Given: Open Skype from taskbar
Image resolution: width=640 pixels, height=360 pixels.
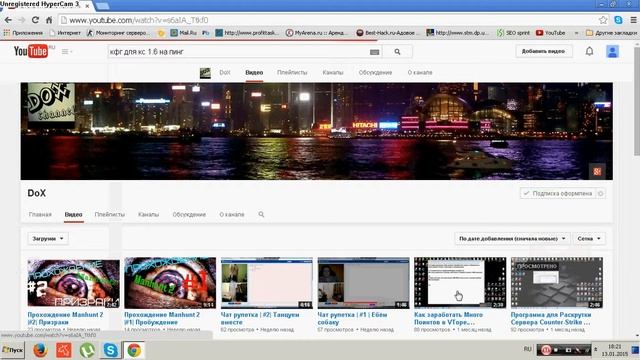Looking at the screenshot, I should pos(110,350).
